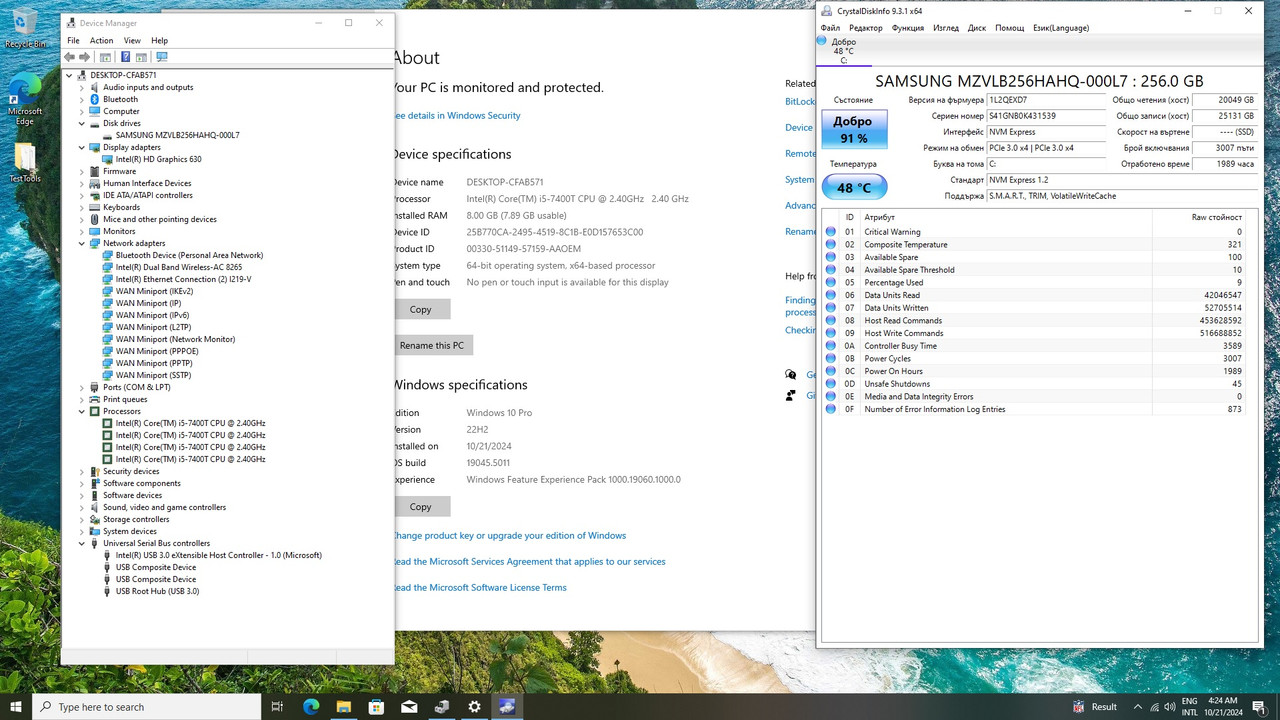
Task: Select Audio inputs and outputs speaker icon
Action: pyautogui.click(x=95, y=87)
